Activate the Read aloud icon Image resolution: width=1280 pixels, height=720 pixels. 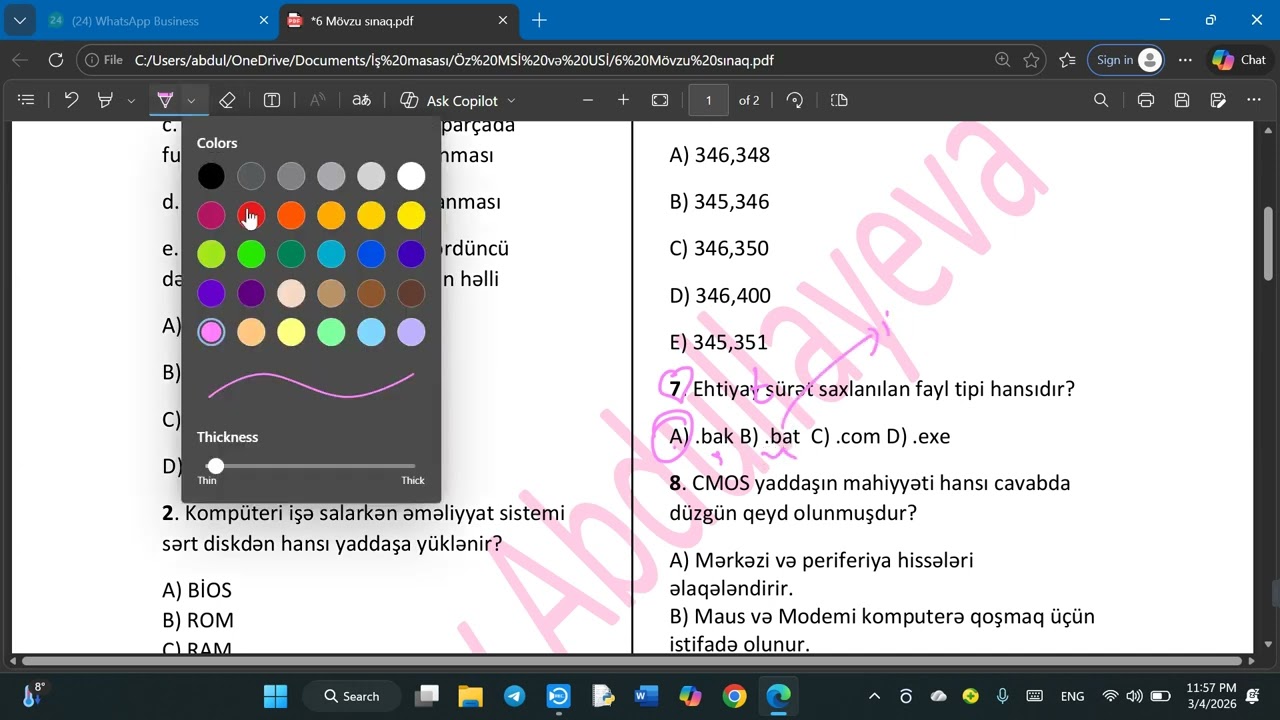pyautogui.click(x=317, y=100)
